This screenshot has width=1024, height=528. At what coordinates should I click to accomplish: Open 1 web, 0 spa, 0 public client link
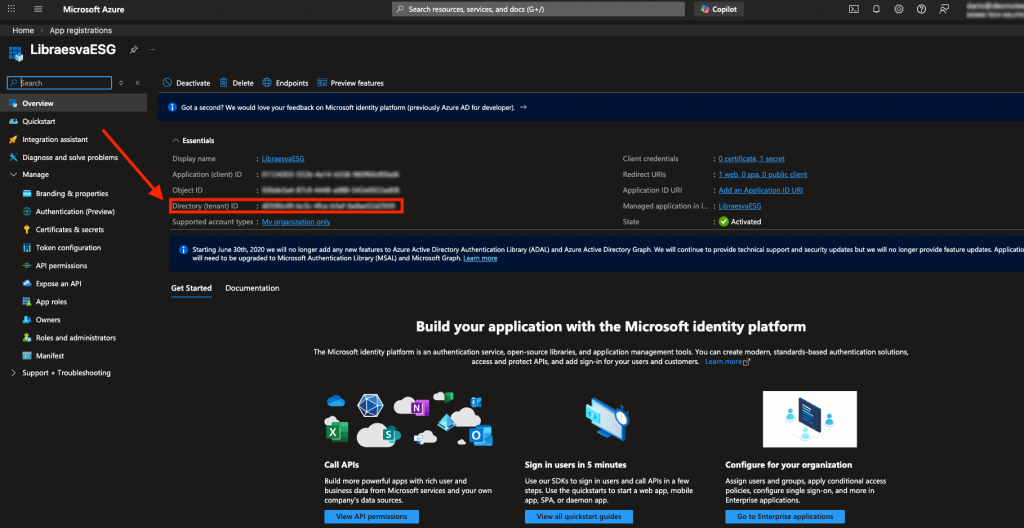coord(763,174)
